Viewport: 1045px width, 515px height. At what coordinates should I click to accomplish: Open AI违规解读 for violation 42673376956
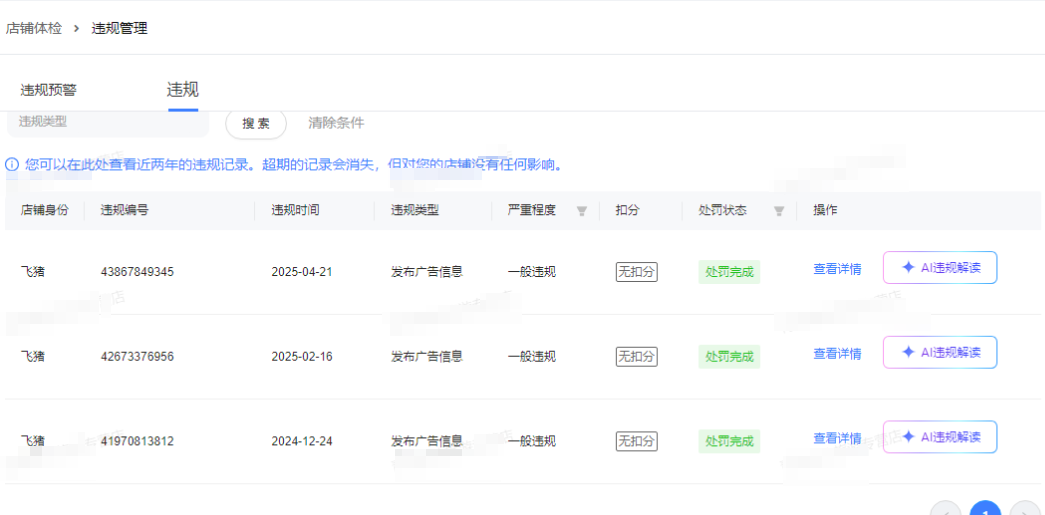tap(940, 353)
